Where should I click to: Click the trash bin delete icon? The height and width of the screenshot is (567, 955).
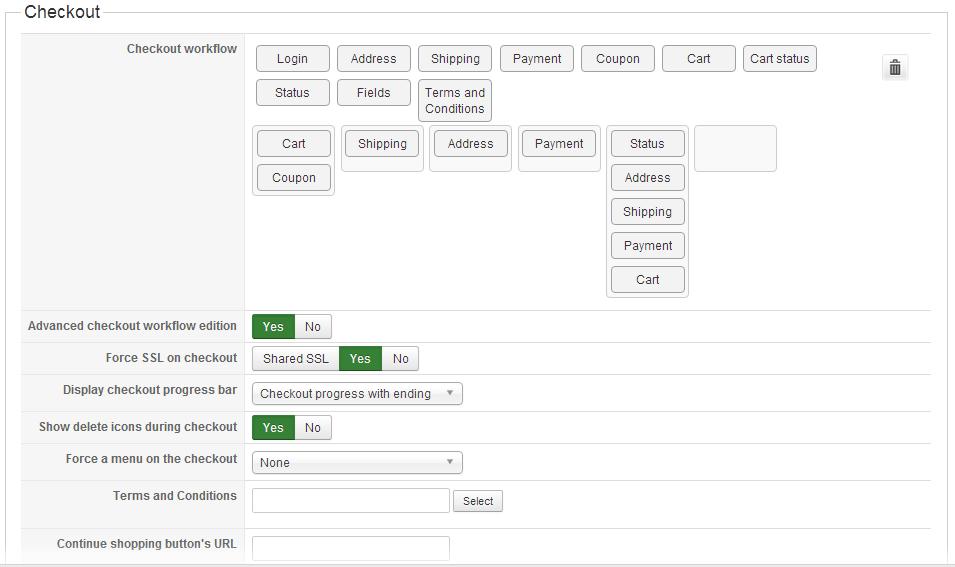pos(895,68)
